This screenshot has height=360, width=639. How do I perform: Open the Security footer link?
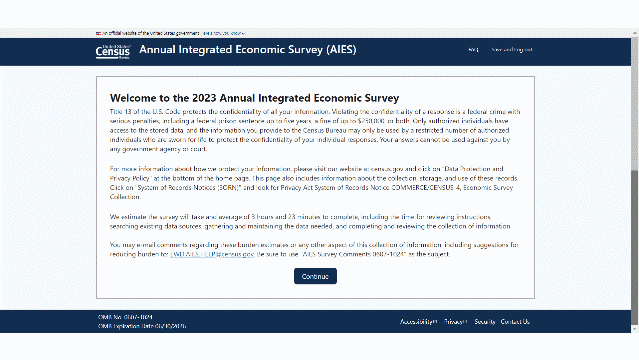click(x=485, y=322)
